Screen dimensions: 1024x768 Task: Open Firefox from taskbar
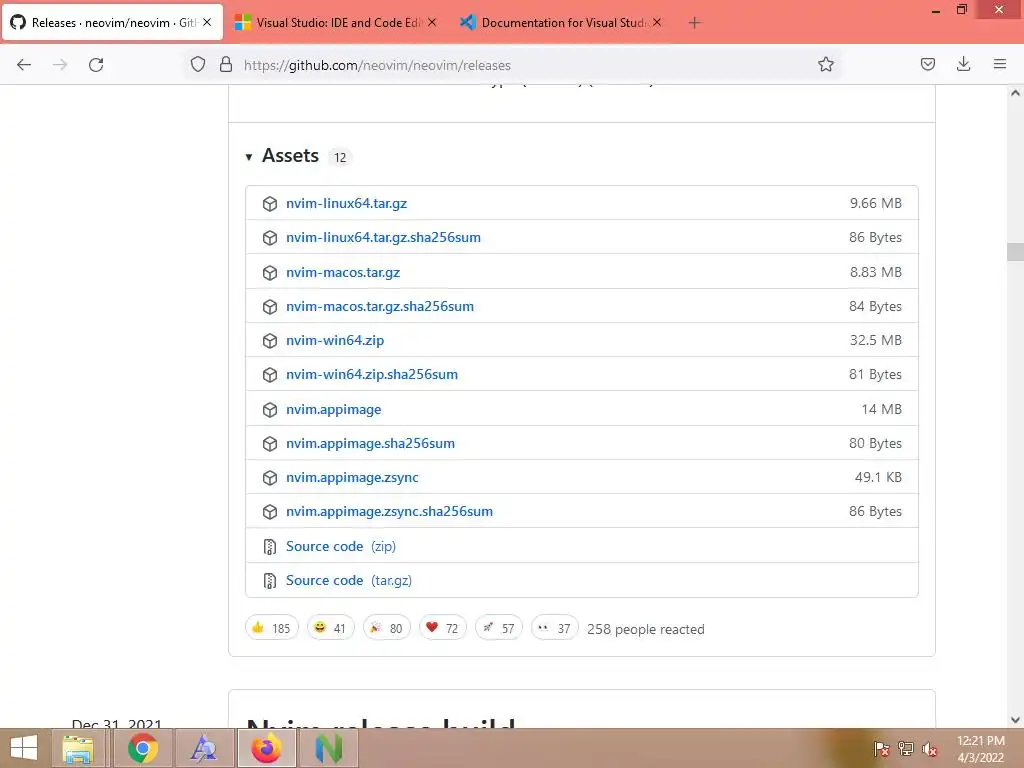266,748
